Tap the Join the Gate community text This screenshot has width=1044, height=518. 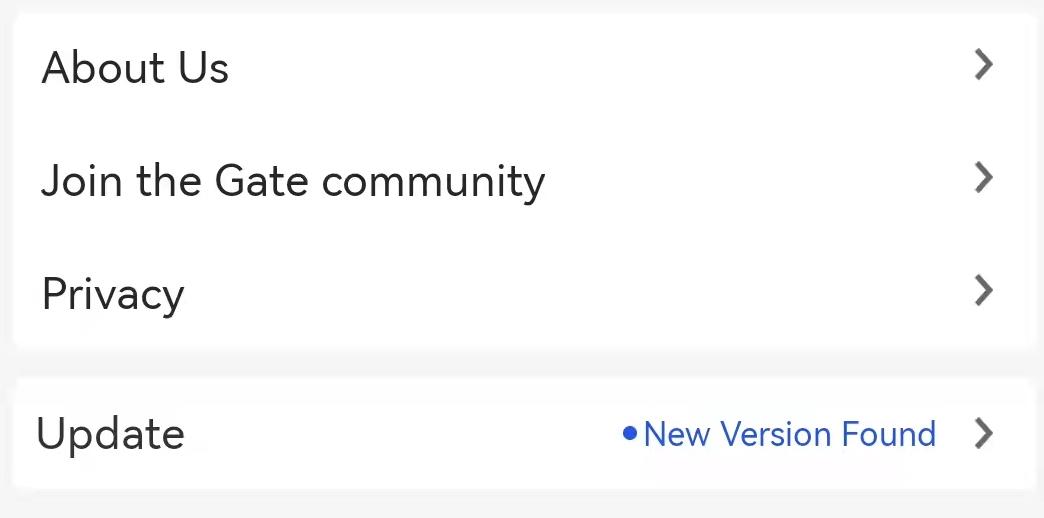[292, 181]
